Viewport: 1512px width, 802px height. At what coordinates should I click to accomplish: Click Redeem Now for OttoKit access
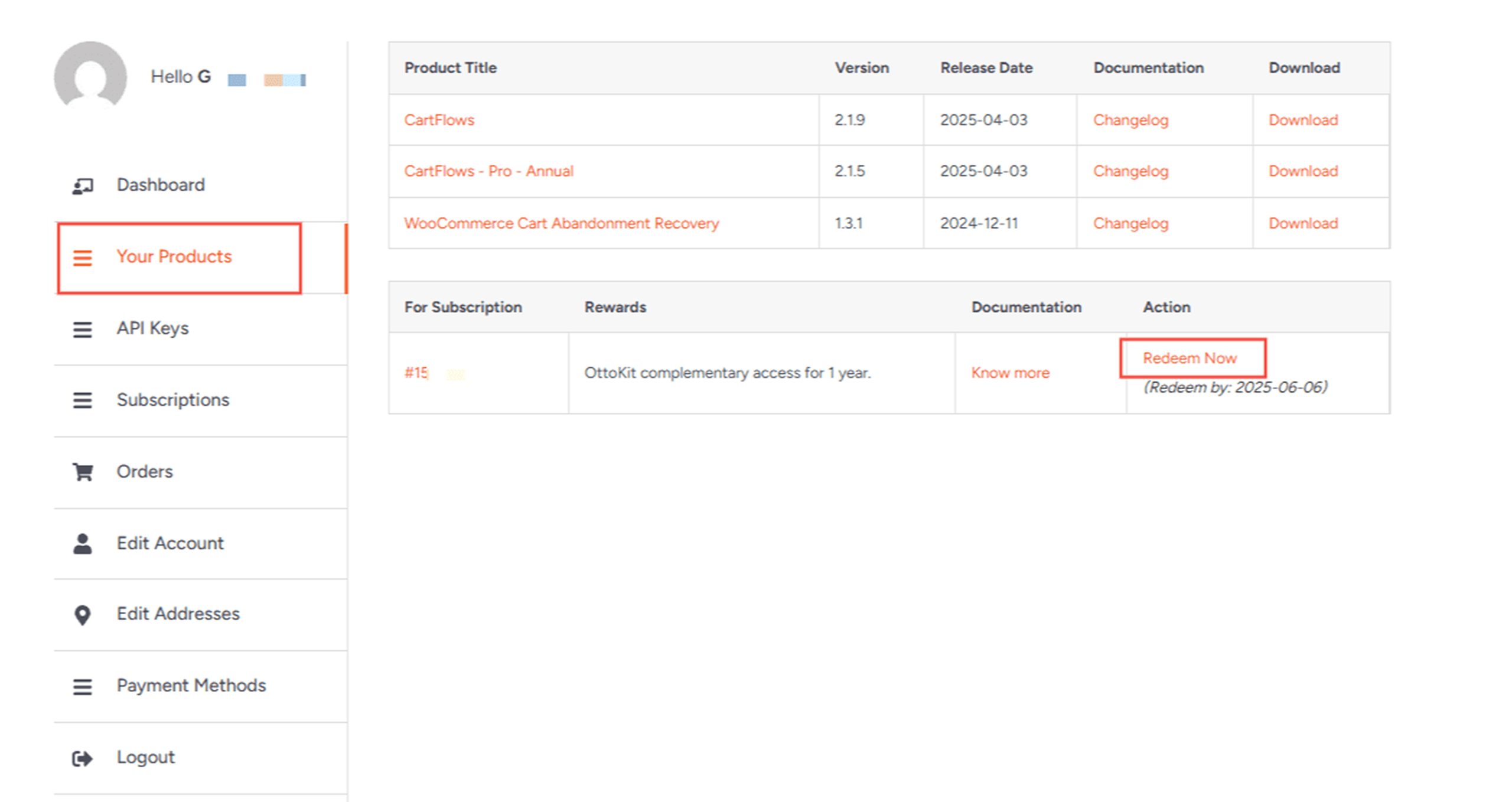tap(1190, 358)
